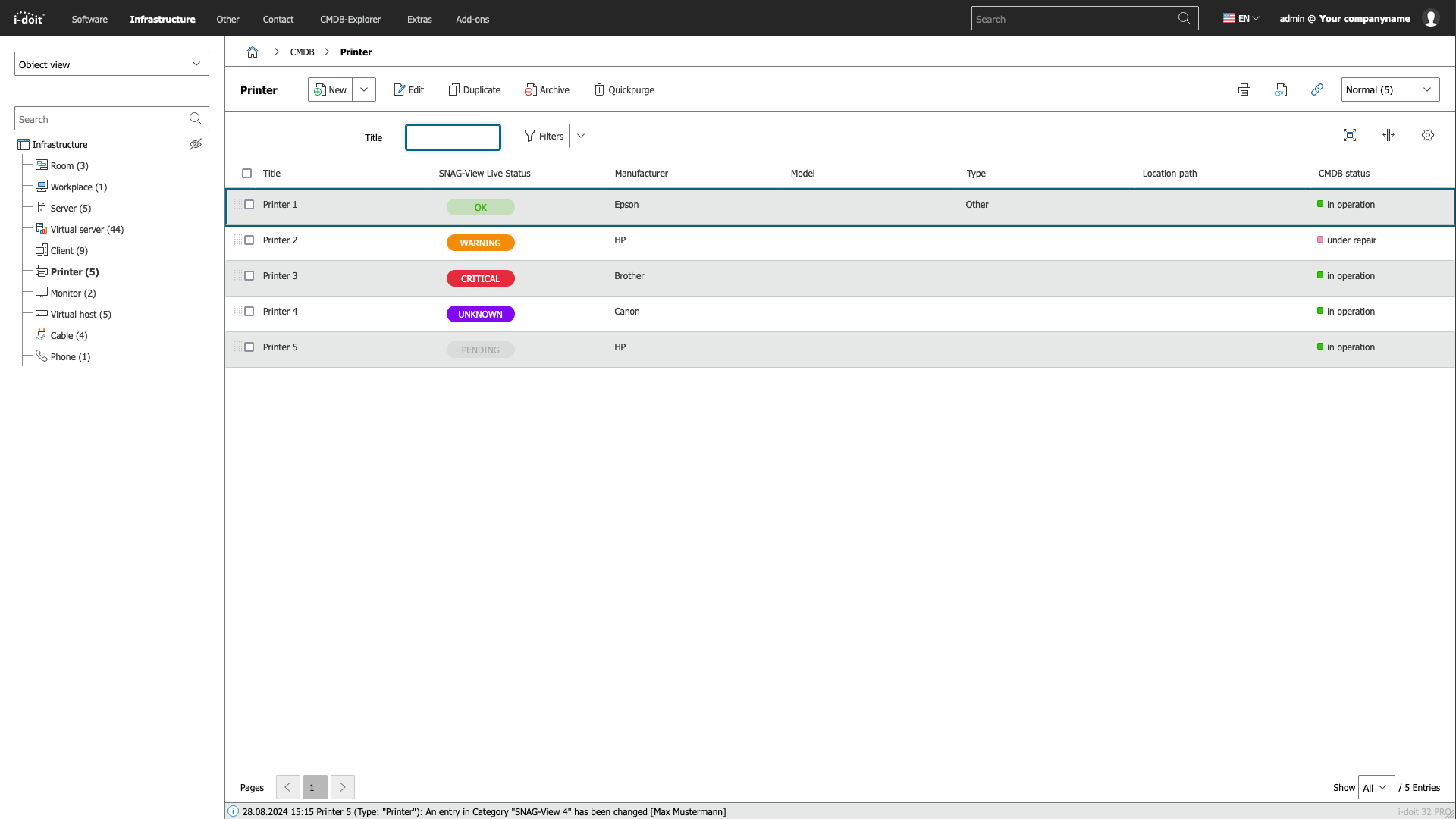Click the Title filter input field
The height and width of the screenshot is (819, 1456).
pyautogui.click(x=453, y=137)
